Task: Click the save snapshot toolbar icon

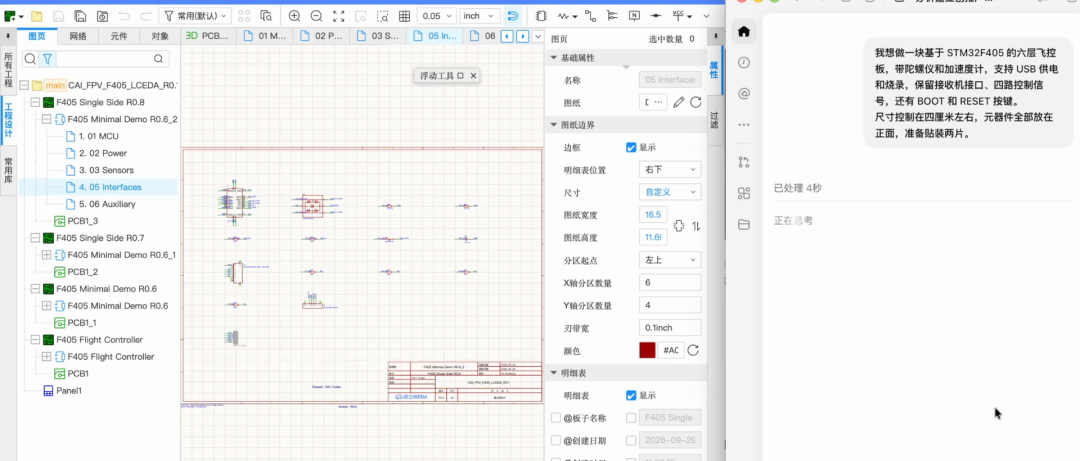Action: pyautogui.click(x=102, y=16)
